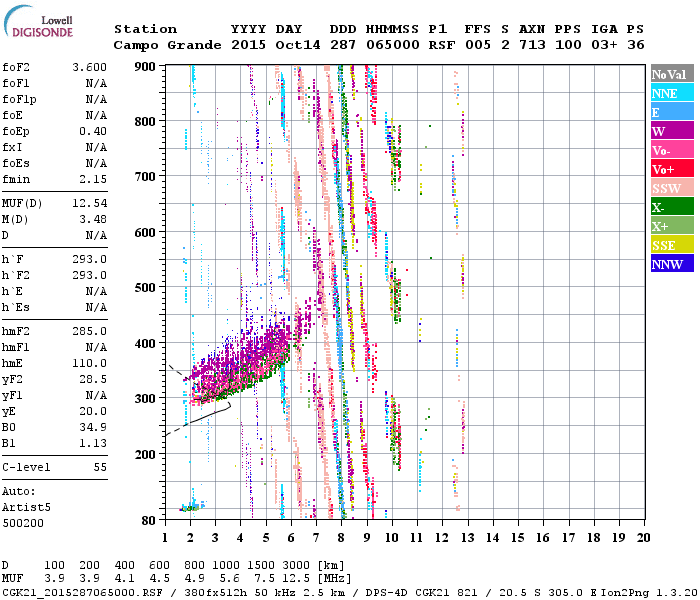Click the RSF P1 value
Viewport: 700px width, 600px height.
pyautogui.click(x=442, y=45)
